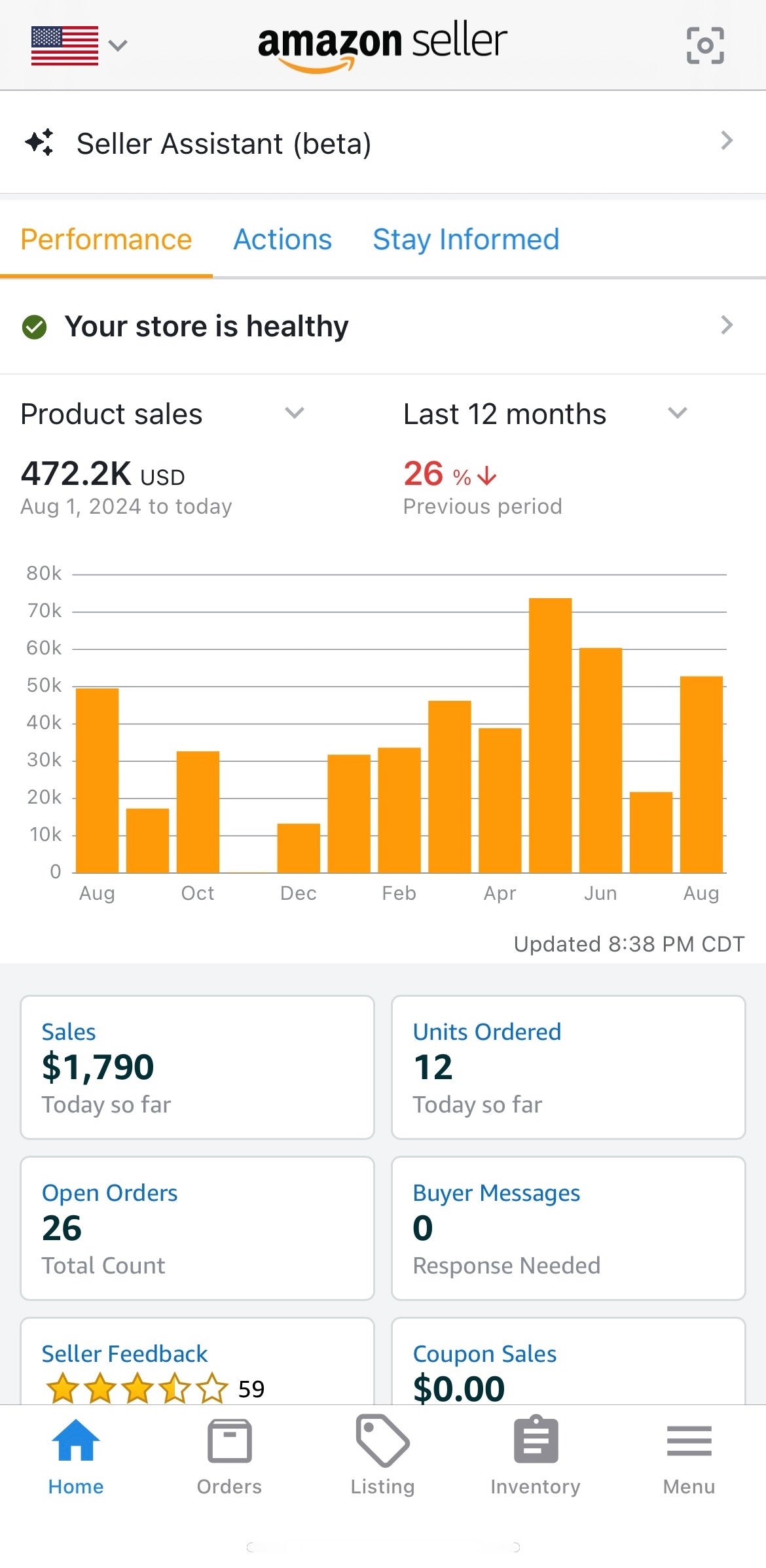Tap the US flag marketplace icon
Viewport: 766px width, 1568px height.
65,46
